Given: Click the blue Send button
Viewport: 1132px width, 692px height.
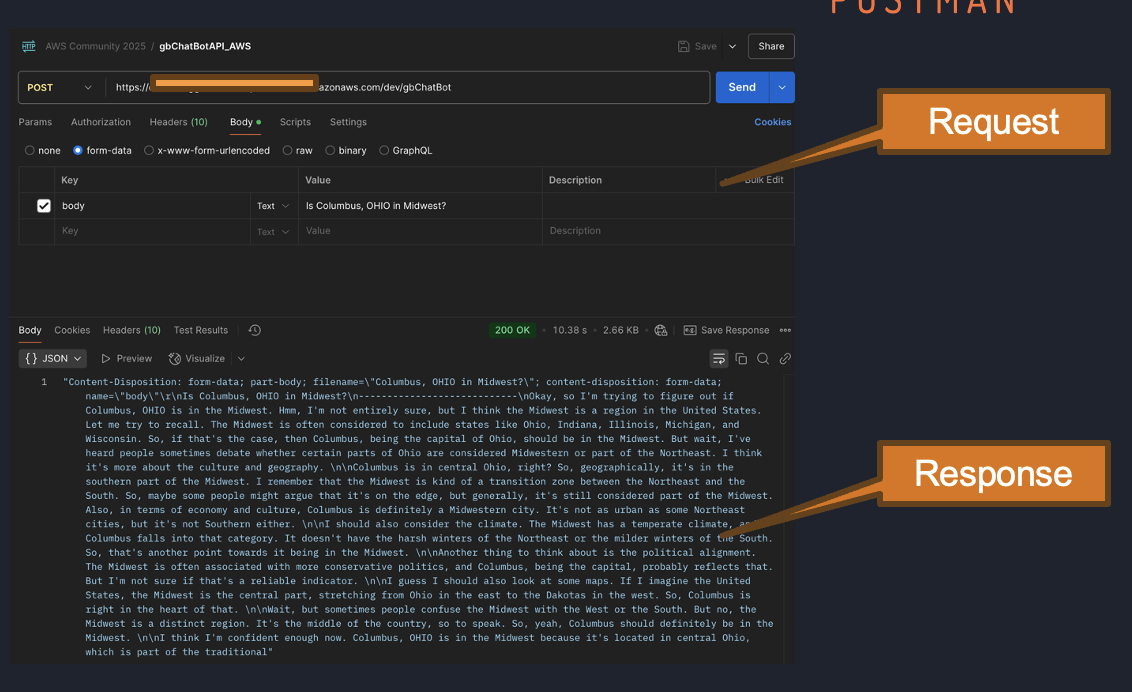Looking at the screenshot, I should click(x=742, y=87).
